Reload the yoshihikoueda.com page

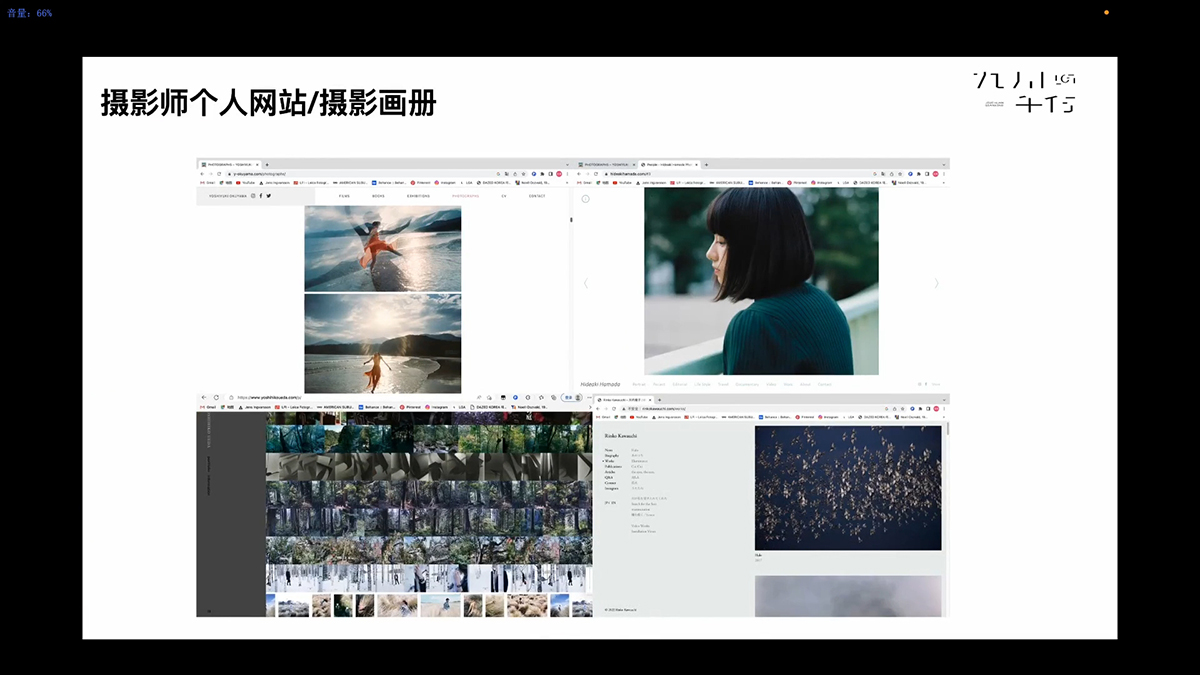[x=216, y=397]
